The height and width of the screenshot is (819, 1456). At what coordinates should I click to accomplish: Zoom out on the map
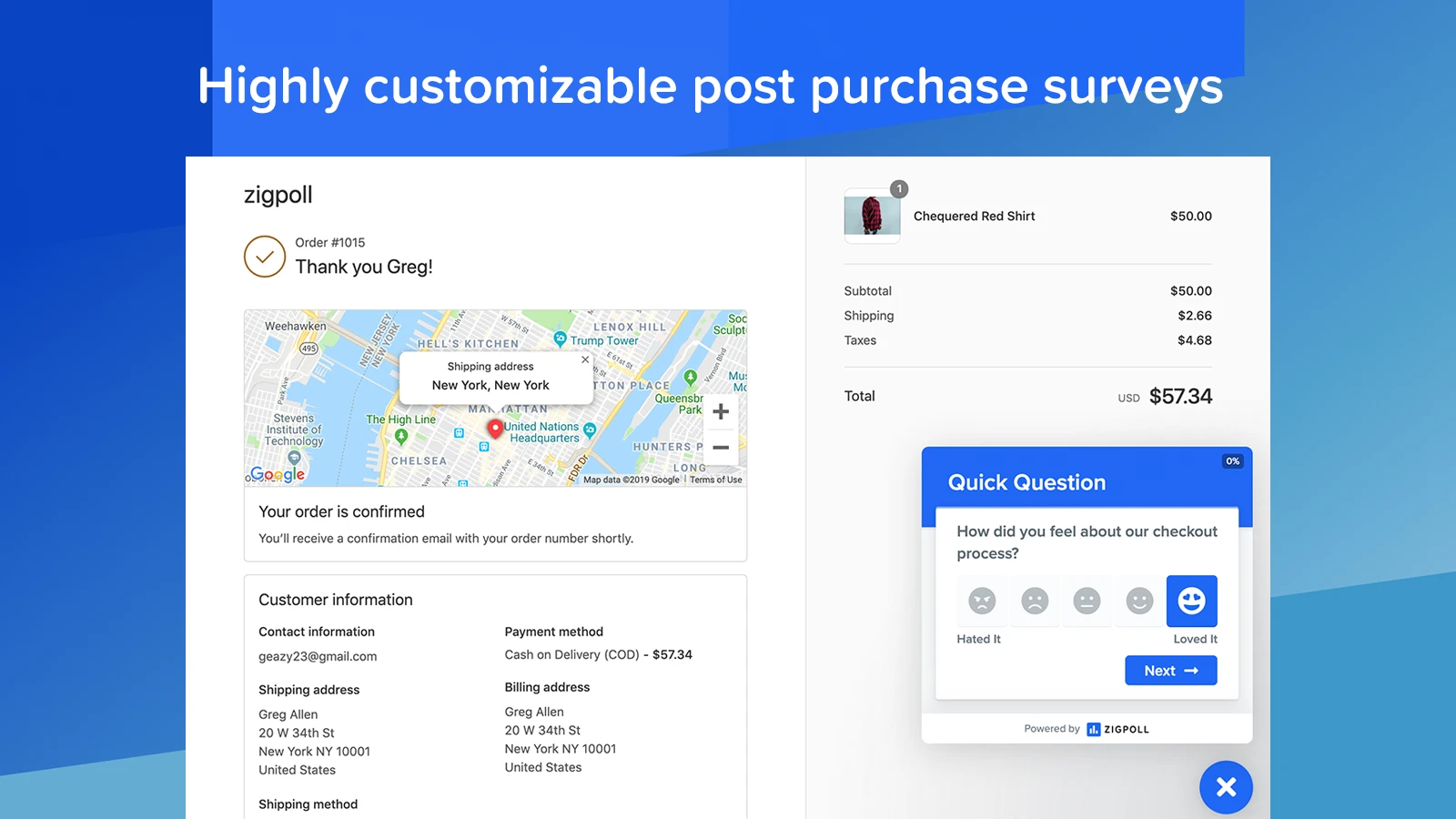click(721, 448)
